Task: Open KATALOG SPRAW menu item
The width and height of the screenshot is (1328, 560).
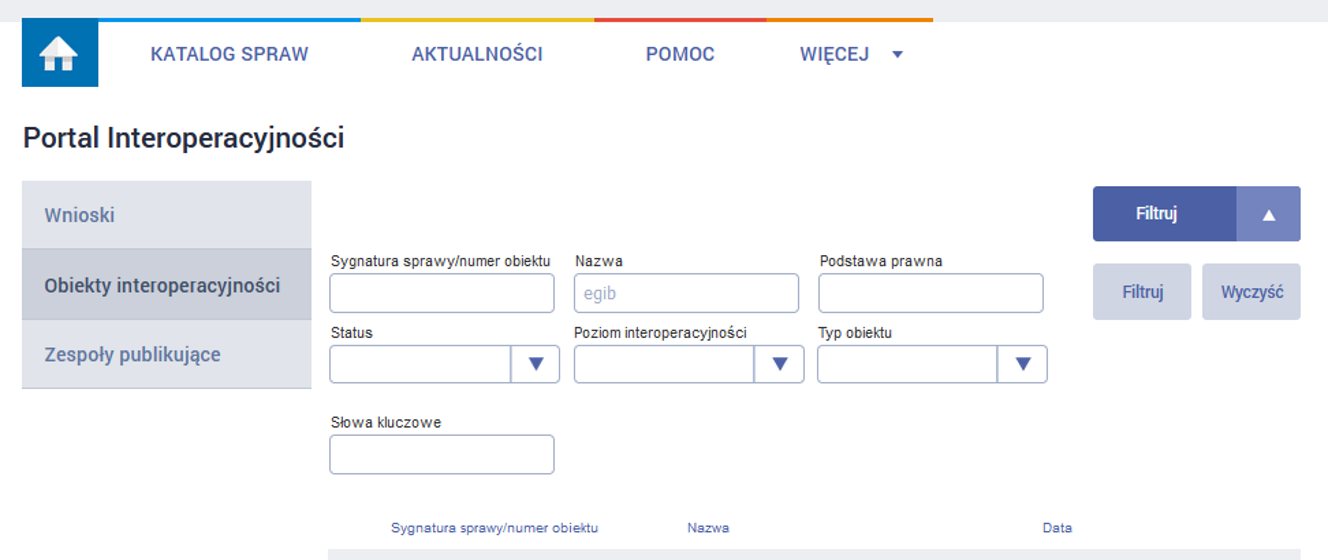Action: point(229,54)
